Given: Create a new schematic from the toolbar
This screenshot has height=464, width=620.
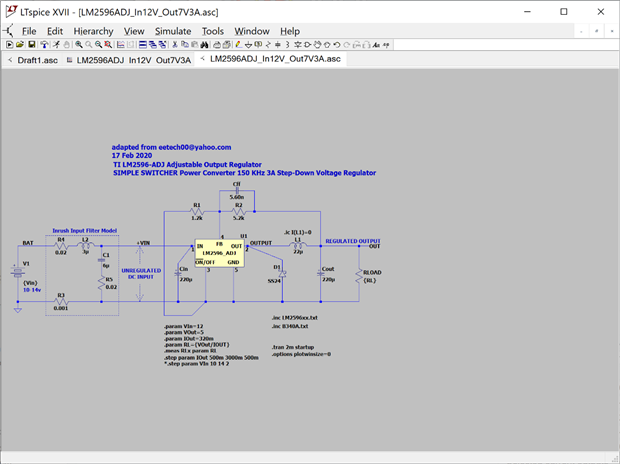Looking at the screenshot, I should [x=9, y=45].
